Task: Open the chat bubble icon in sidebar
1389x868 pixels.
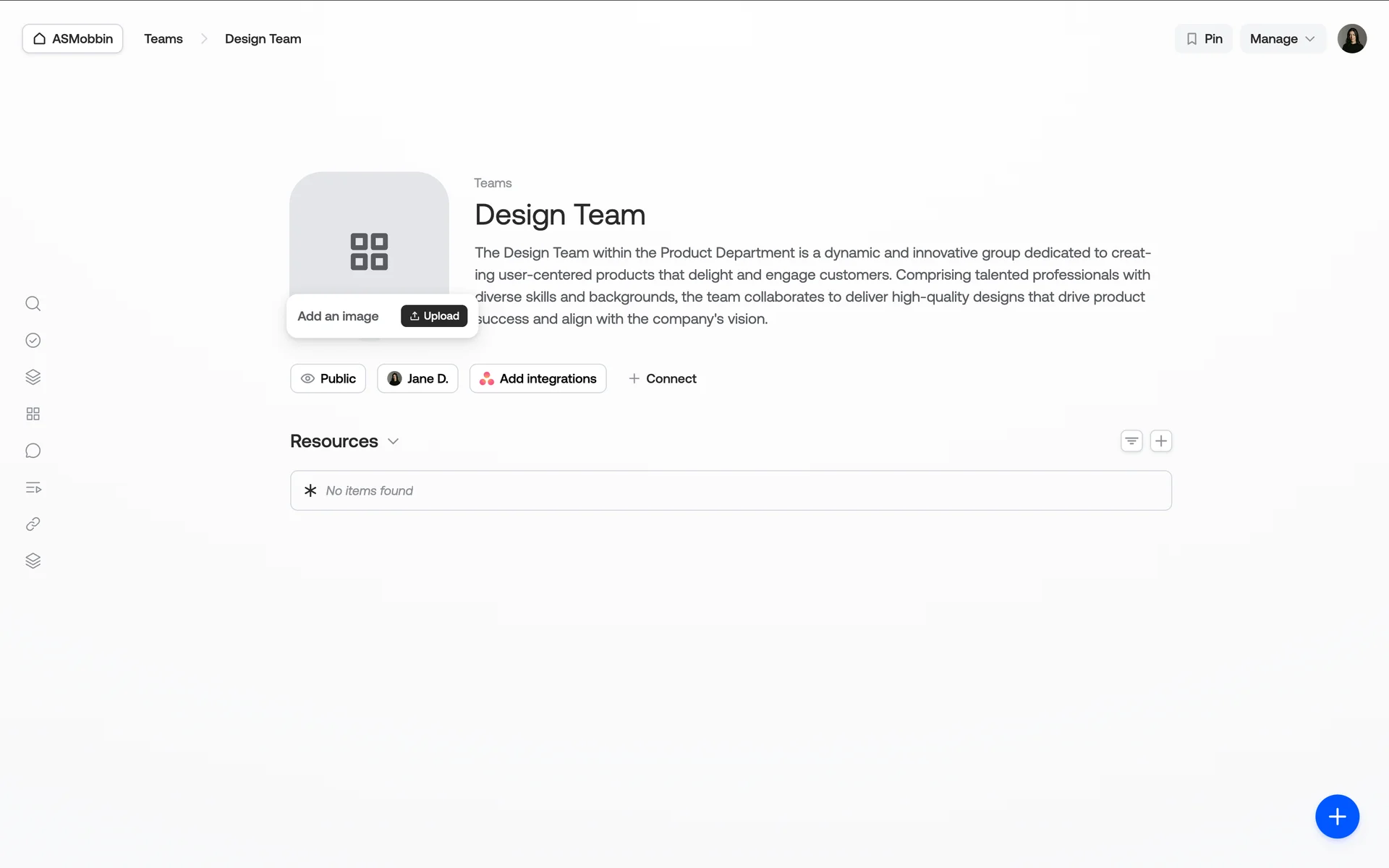Action: click(33, 451)
